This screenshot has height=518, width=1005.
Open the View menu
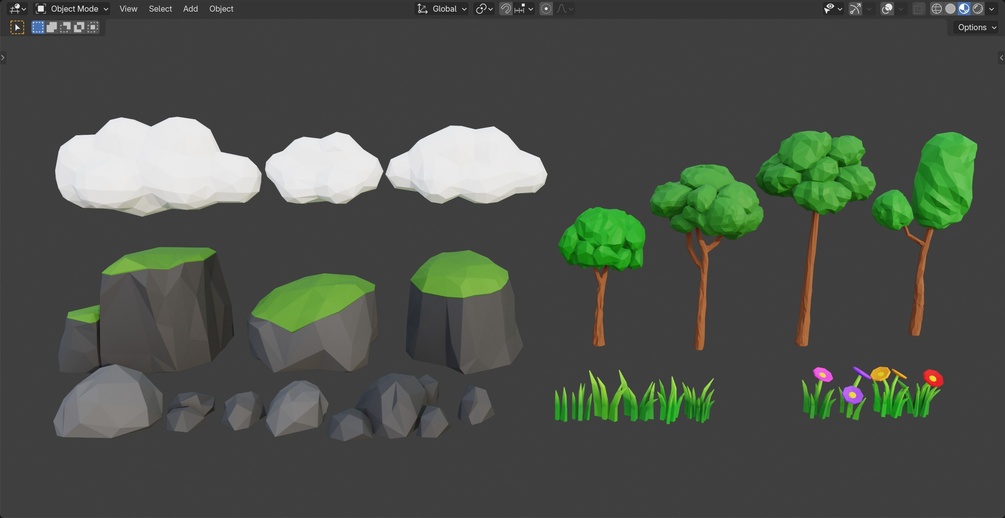click(x=128, y=9)
